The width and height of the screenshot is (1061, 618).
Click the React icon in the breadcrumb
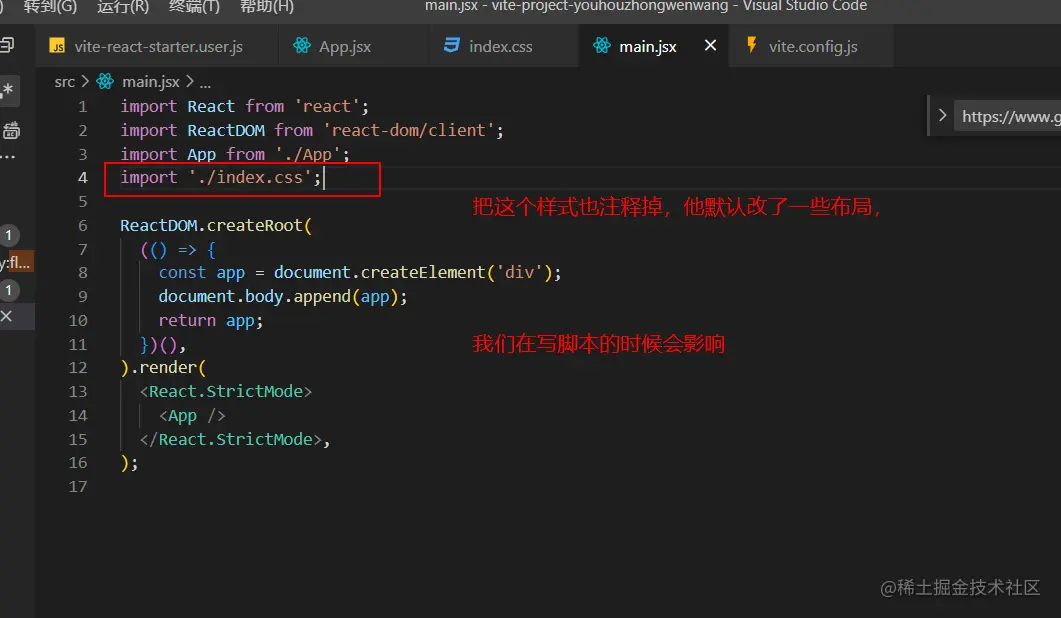(x=105, y=81)
